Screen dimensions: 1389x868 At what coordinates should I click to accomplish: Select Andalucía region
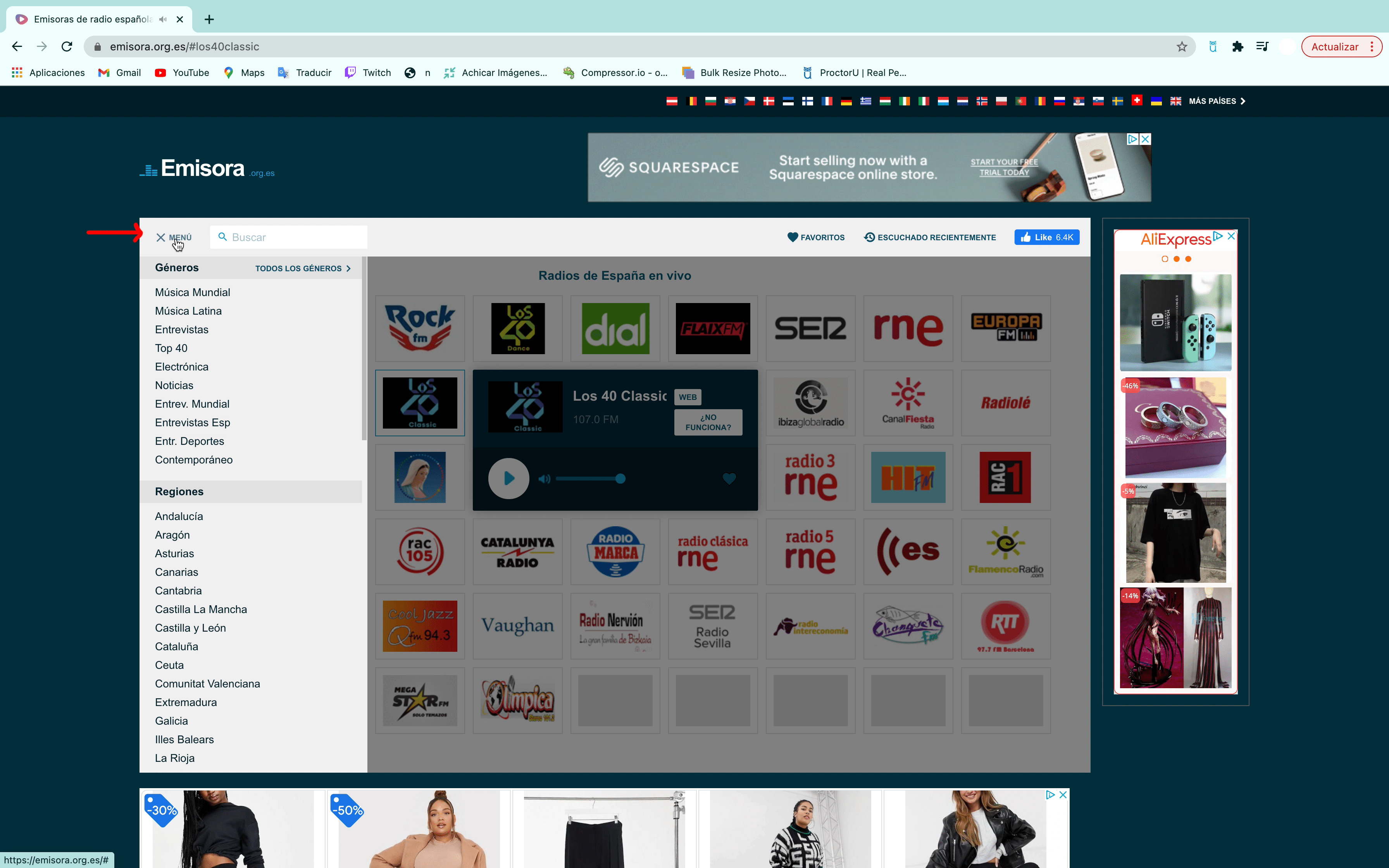tap(179, 516)
